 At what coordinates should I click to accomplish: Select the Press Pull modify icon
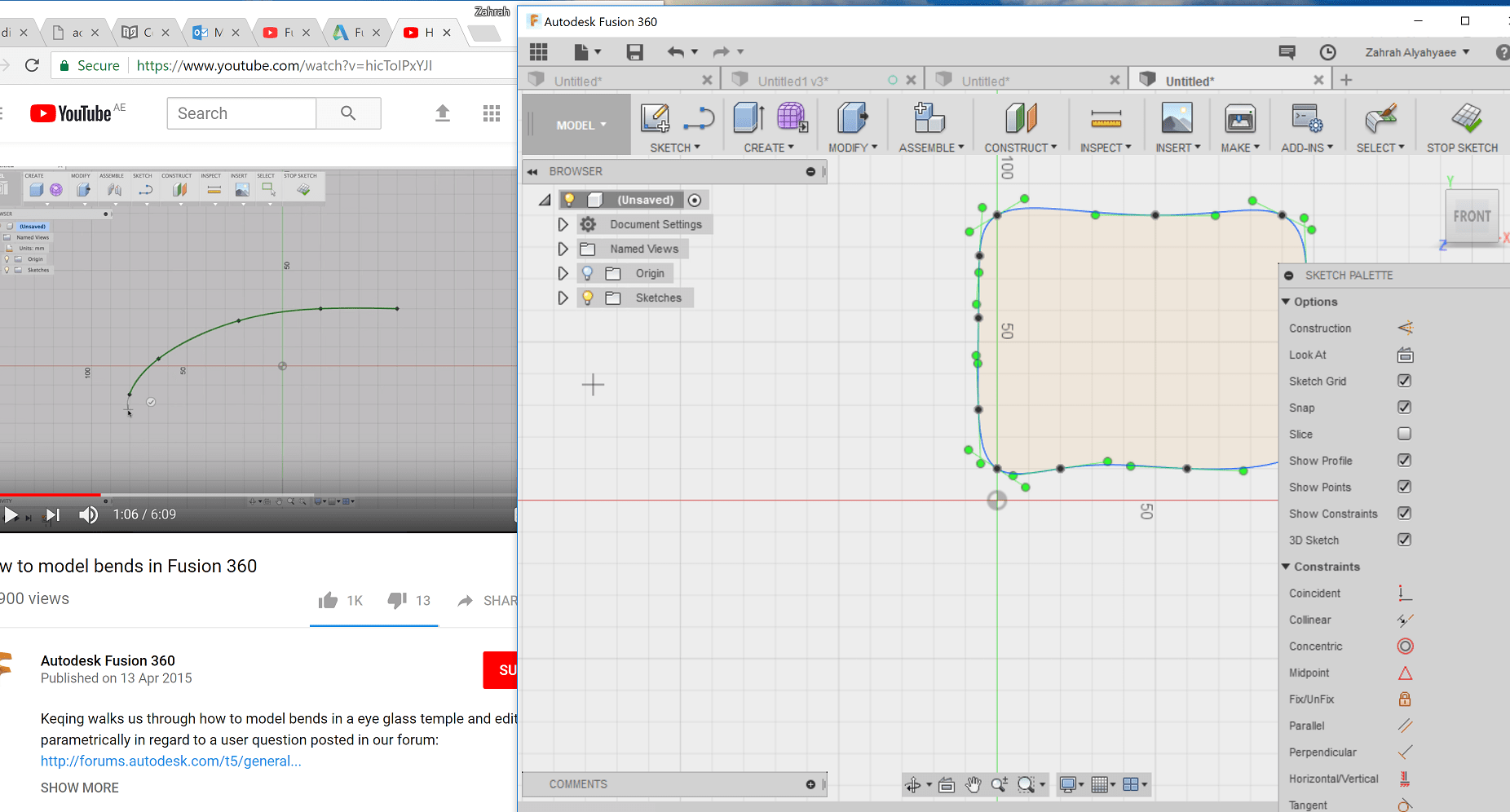(852, 118)
